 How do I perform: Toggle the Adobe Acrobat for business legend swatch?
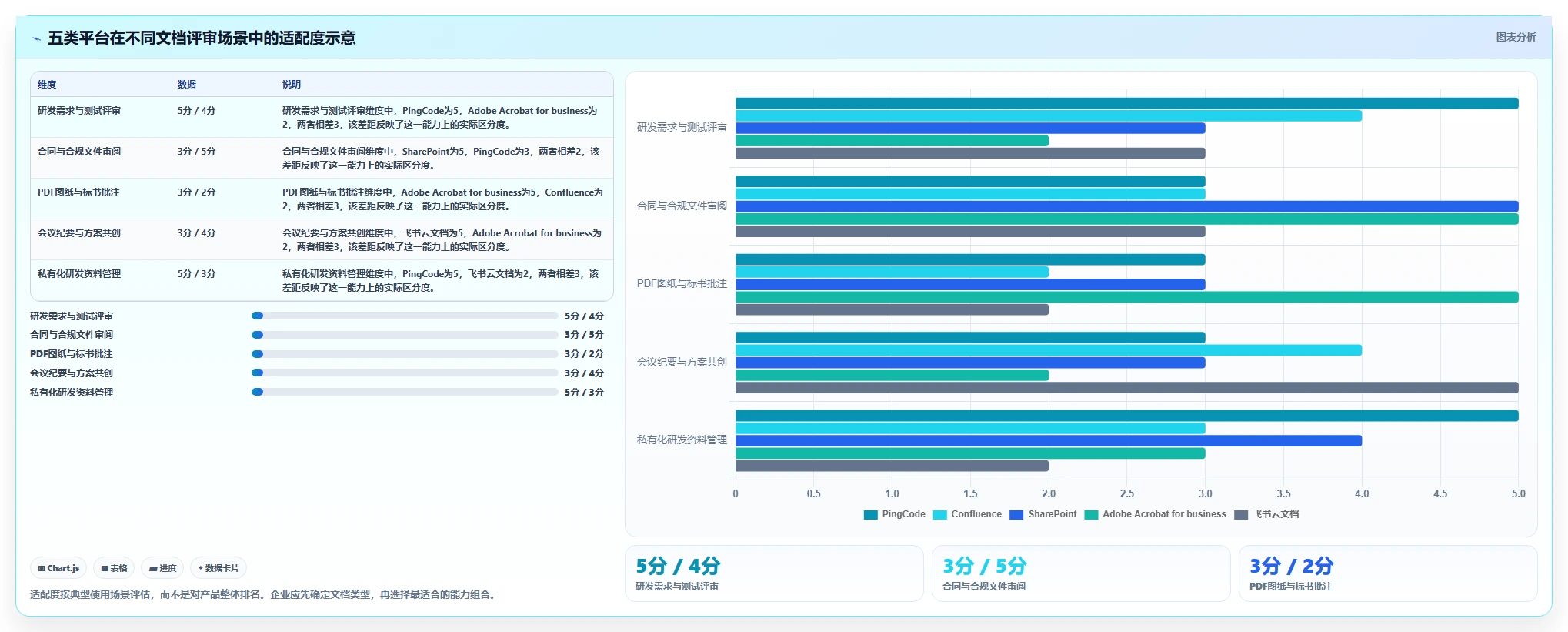click(x=1091, y=515)
